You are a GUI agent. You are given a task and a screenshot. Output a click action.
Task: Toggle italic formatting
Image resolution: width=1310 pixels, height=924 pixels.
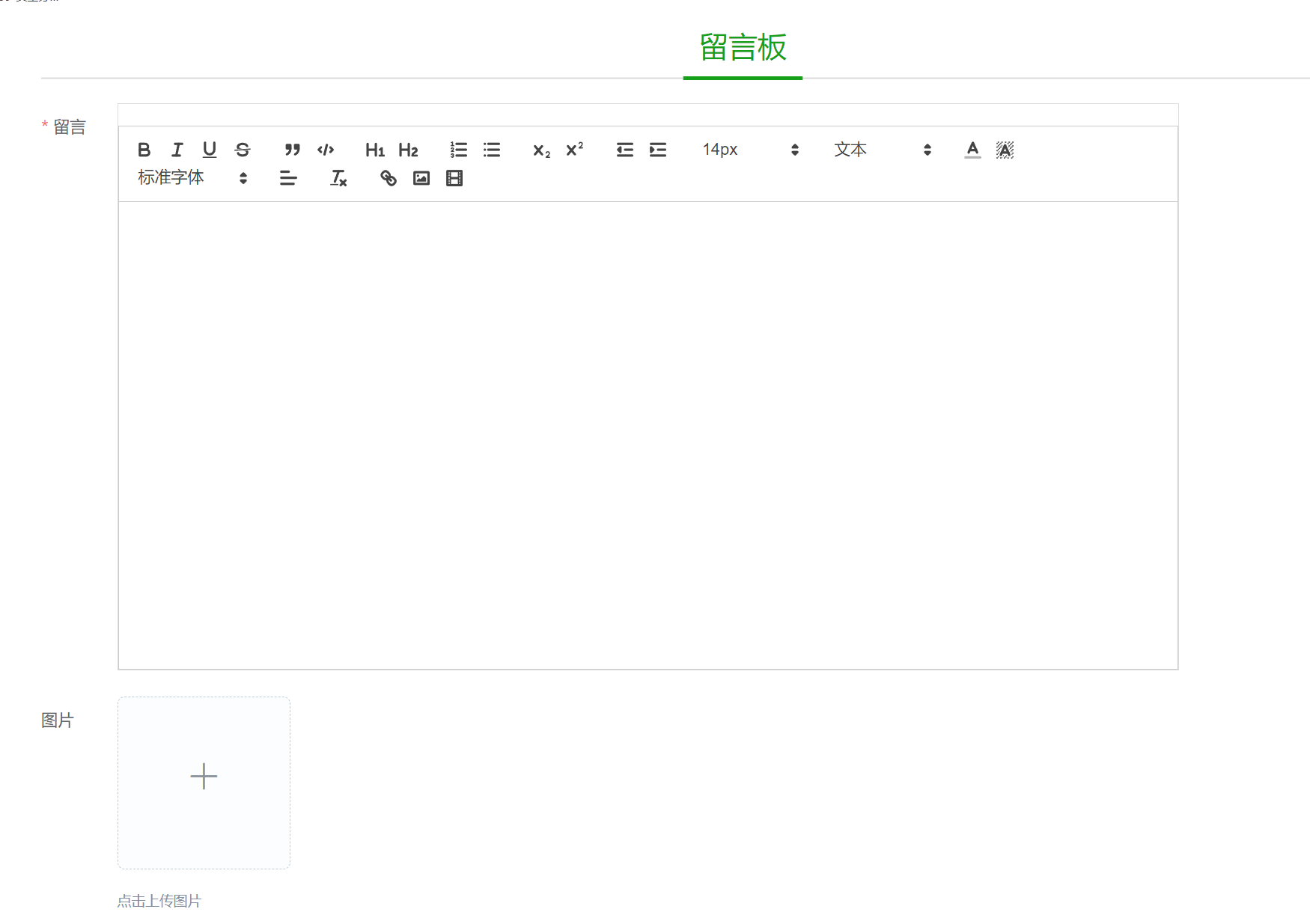coord(177,150)
